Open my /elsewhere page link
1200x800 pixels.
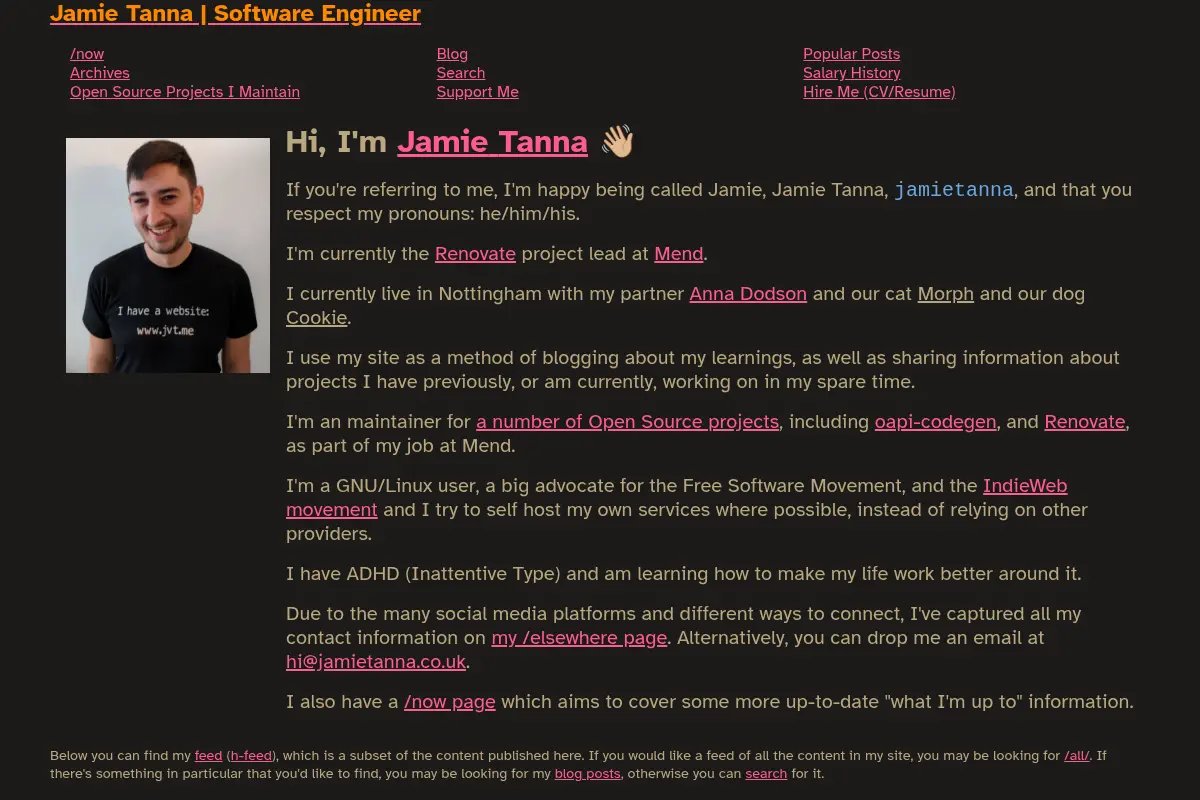[579, 638]
